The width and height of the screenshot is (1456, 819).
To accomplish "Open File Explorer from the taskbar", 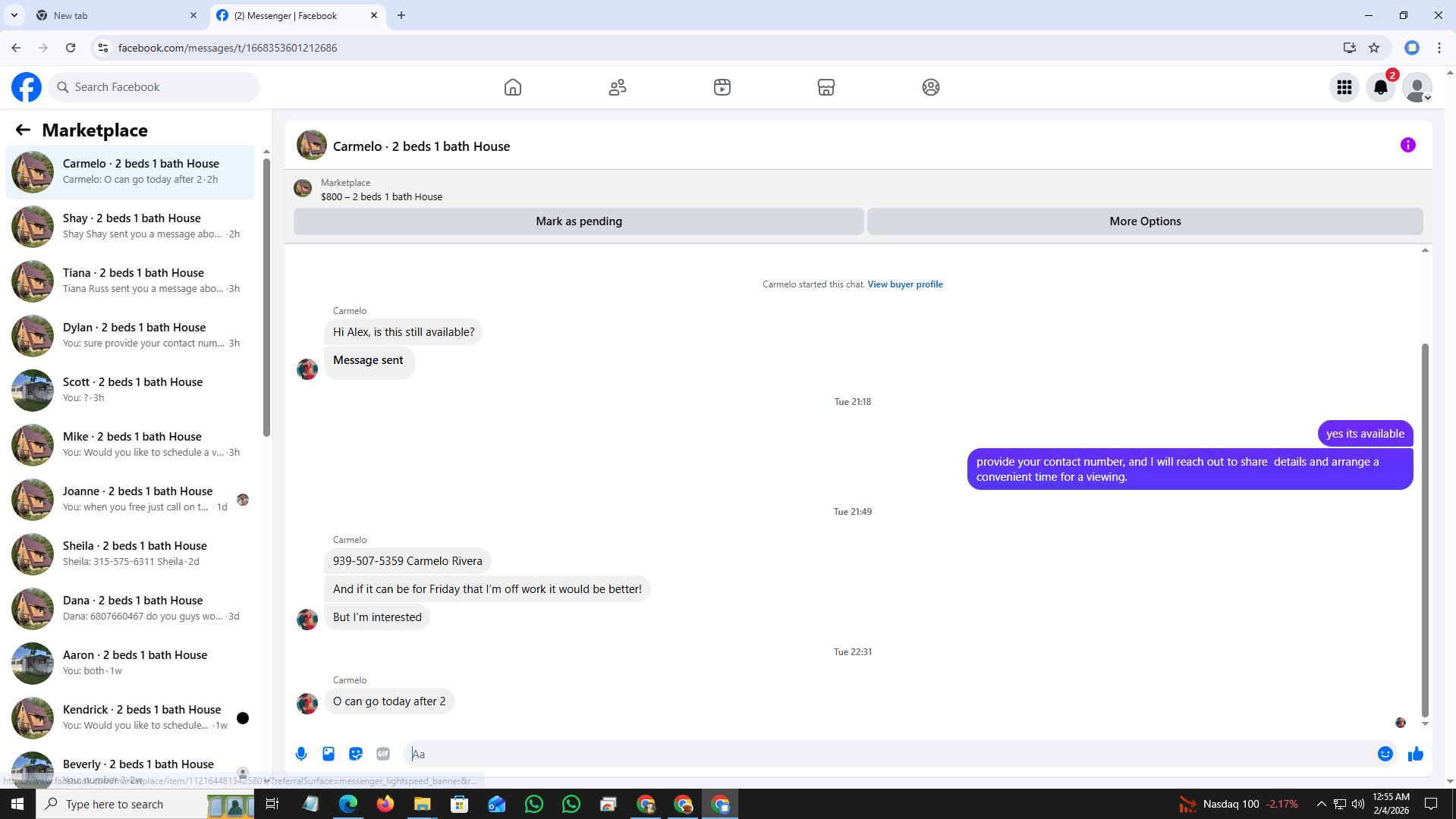I will pos(422,804).
